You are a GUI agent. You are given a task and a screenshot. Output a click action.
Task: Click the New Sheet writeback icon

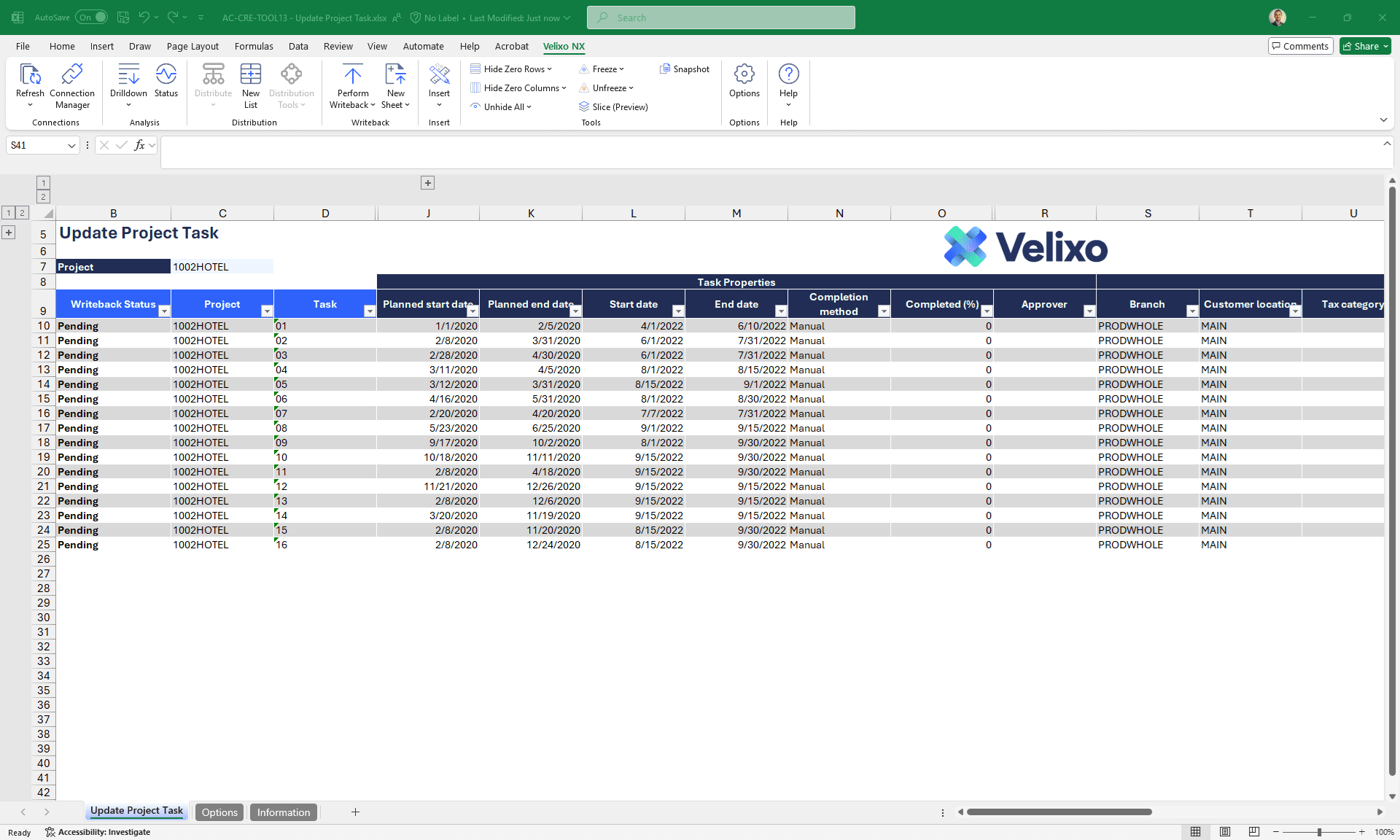click(x=395, y=74)
